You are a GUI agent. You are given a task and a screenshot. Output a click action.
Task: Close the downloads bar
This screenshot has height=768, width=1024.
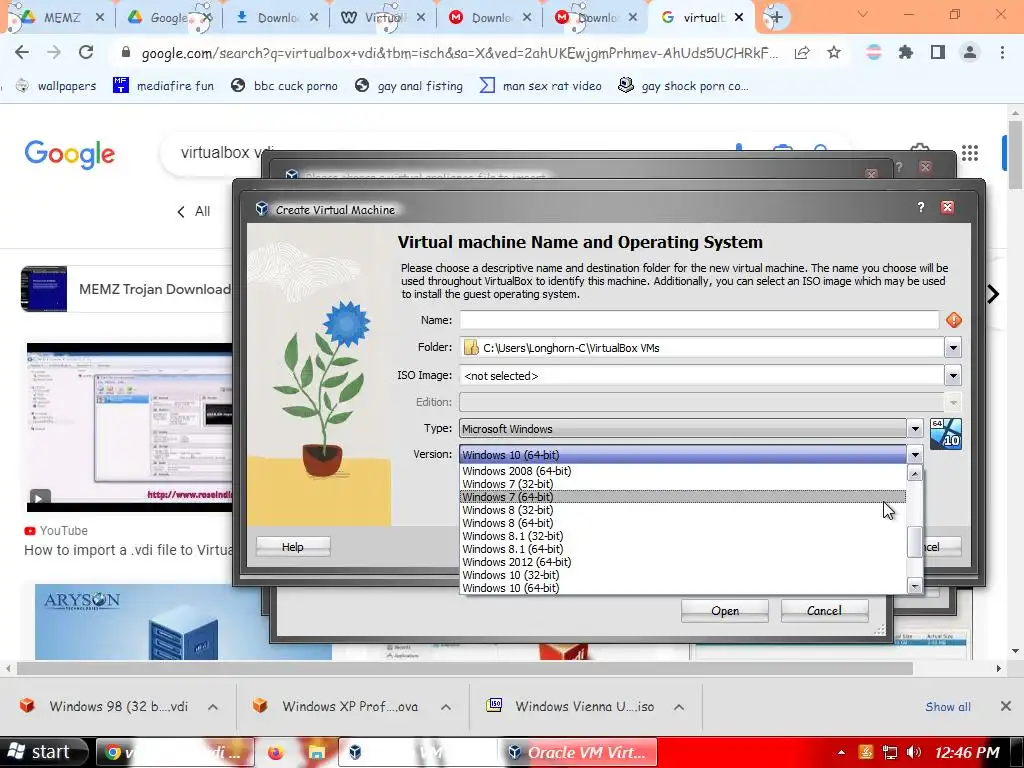[x=1006, y=706]
